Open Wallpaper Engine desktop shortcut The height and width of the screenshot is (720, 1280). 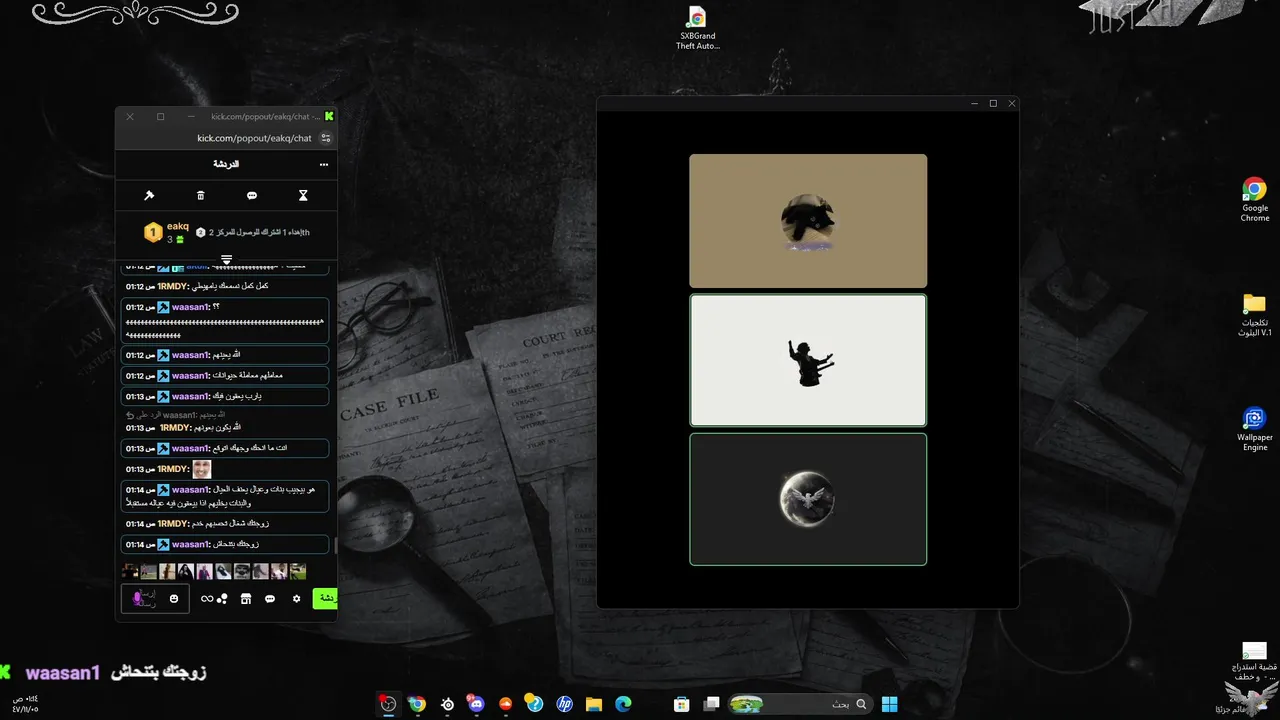pos(1255,430)
